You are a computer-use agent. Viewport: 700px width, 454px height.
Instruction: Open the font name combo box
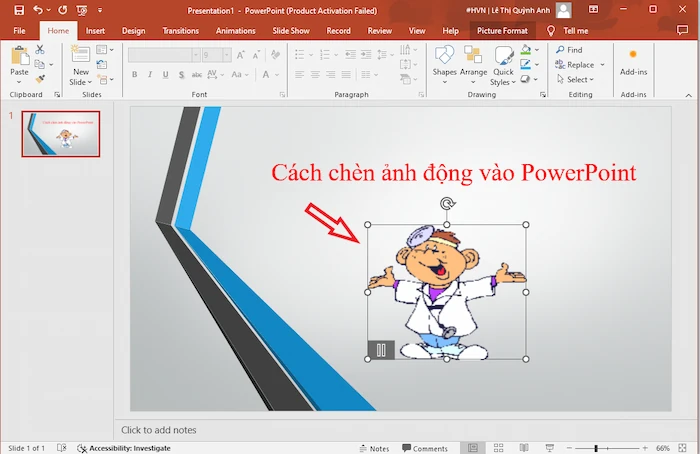(x=163, y=55)
